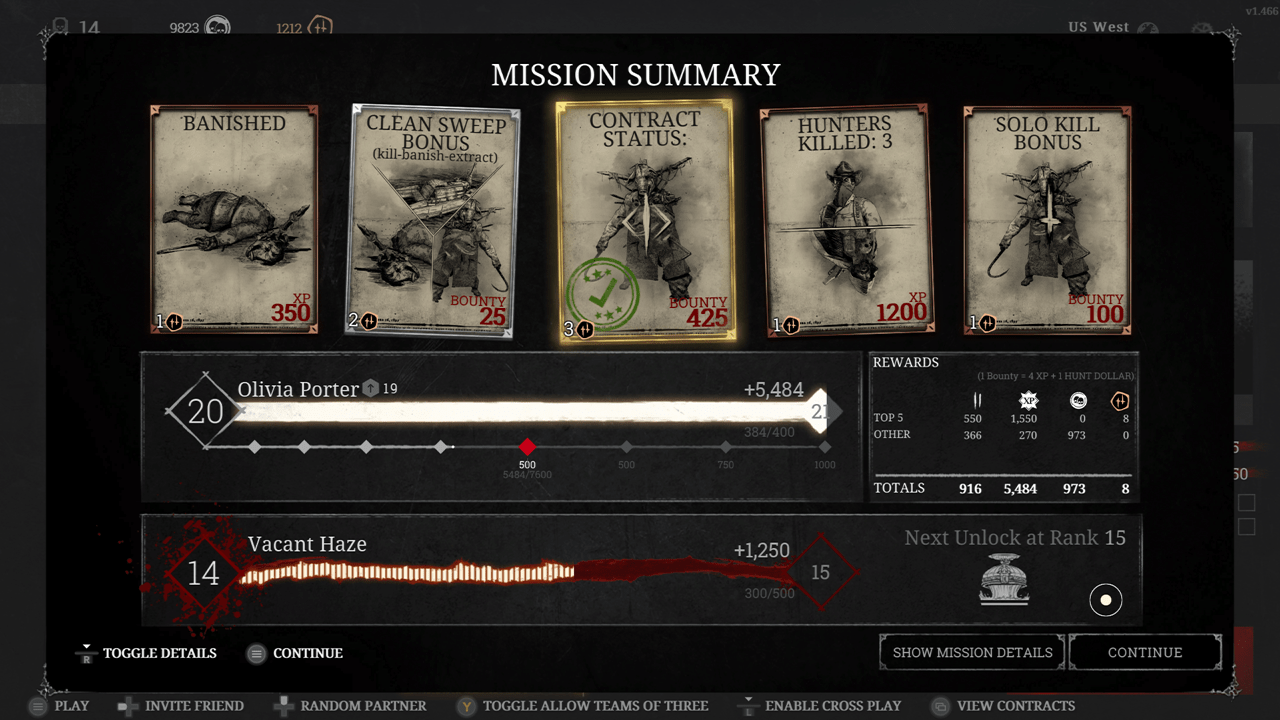Viewport: 1280px width, 720px height.
Task: Click the Next Unlock at Rank 15 text
Action: click(x=1015, y=538)
